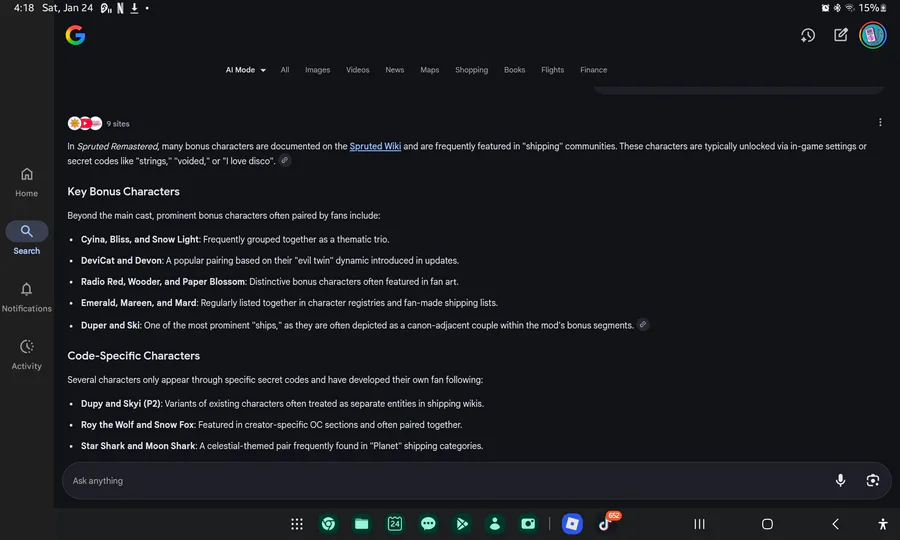The image size is (900, 540).
Task: Switch to the News tab
Action: coord(394,70)
